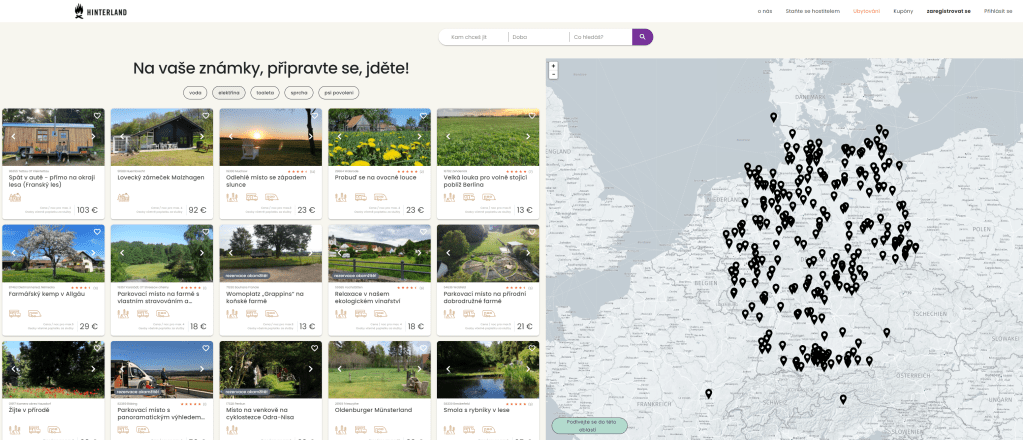Click the 'Kam chceš jít' destination field
Viewport: 1023px width, 440px height.
coord(475,37)
